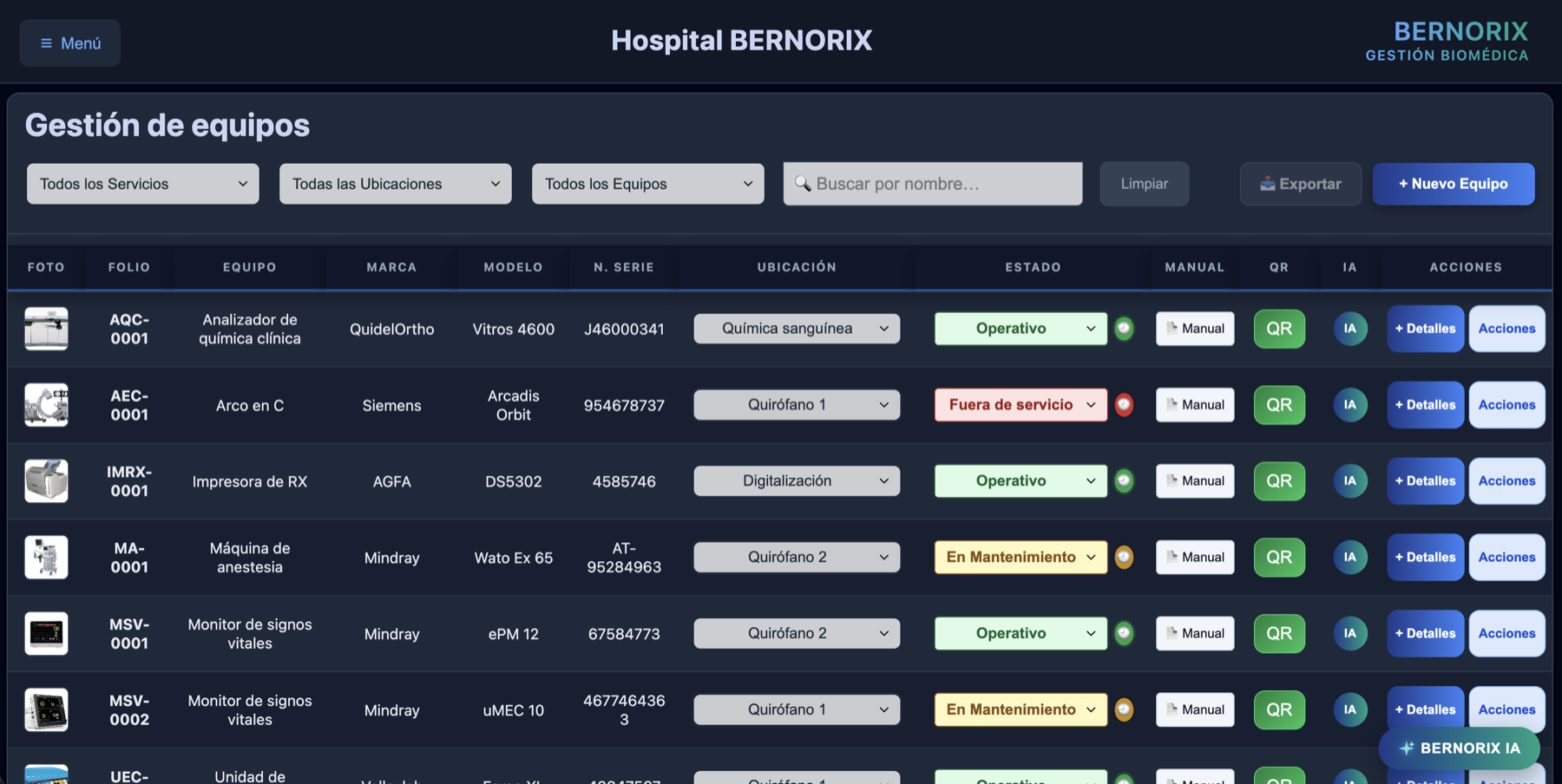Click green status indicator for AQC-0001
Viewport: 1562px width, 784px height.
tap(1124, 329)
